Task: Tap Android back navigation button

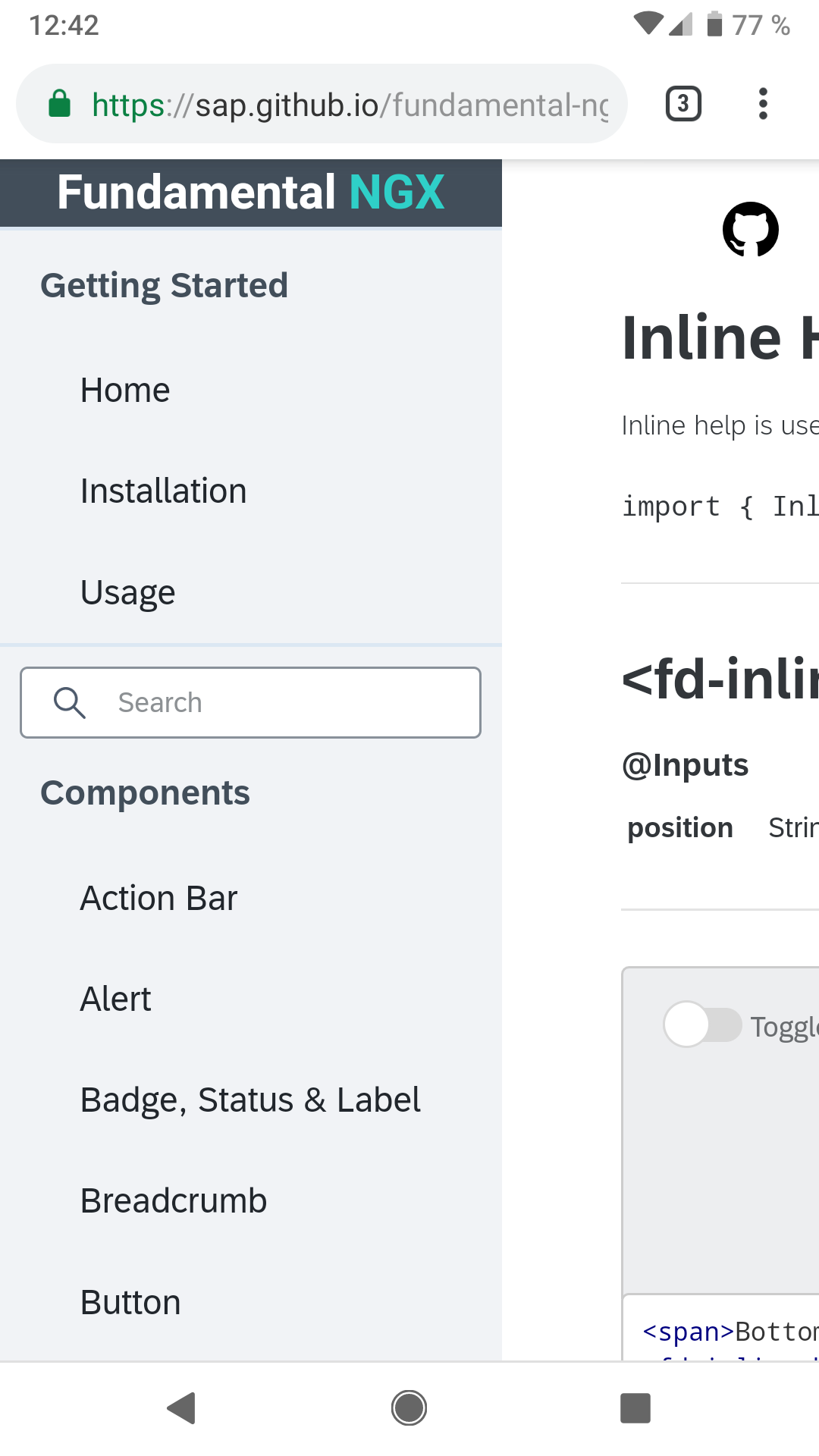Action: (x=182, y=1408)
